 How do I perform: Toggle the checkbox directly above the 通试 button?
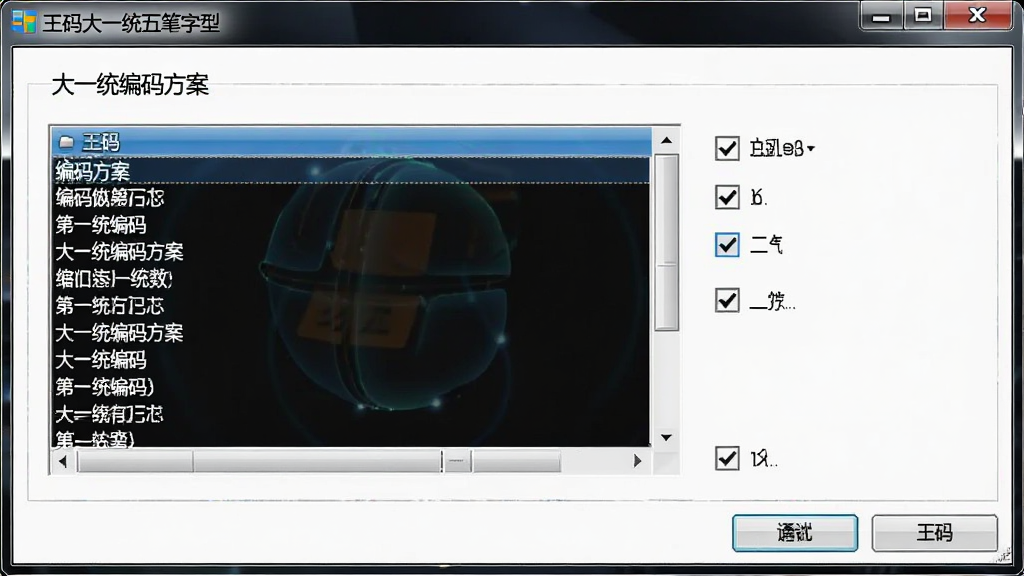(727, 458)
